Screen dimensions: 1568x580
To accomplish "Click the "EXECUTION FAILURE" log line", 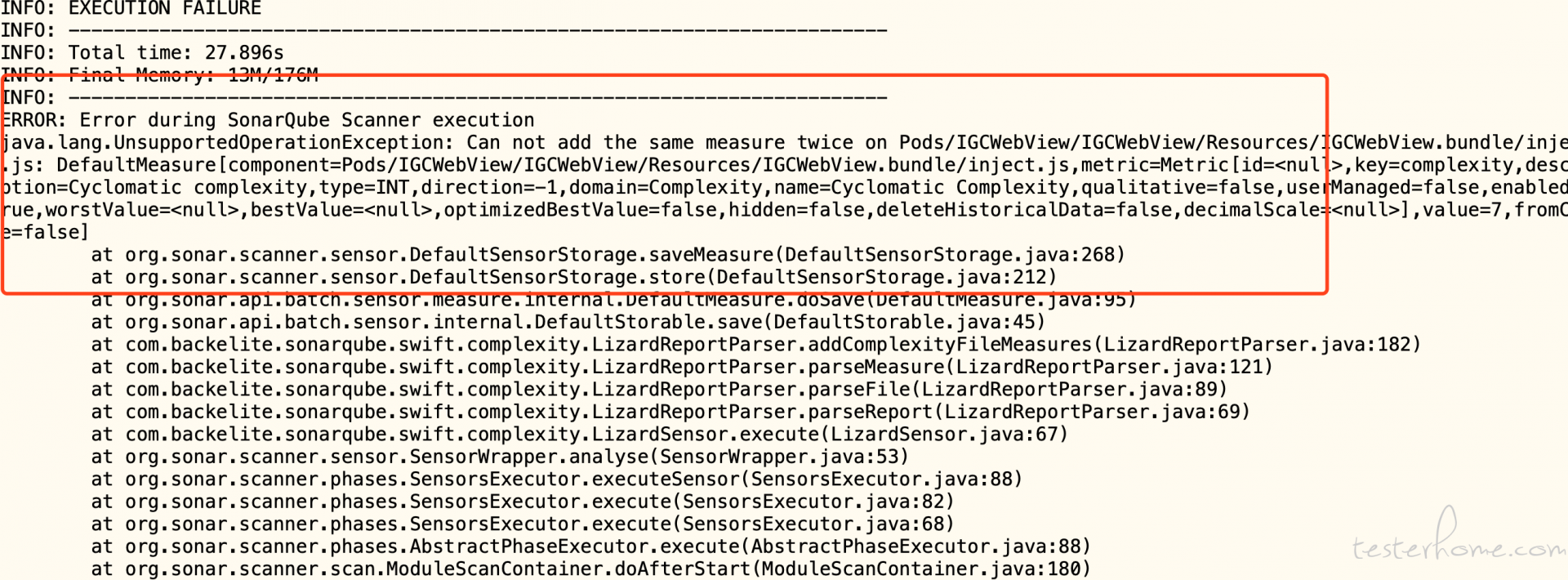I will 131,8.
